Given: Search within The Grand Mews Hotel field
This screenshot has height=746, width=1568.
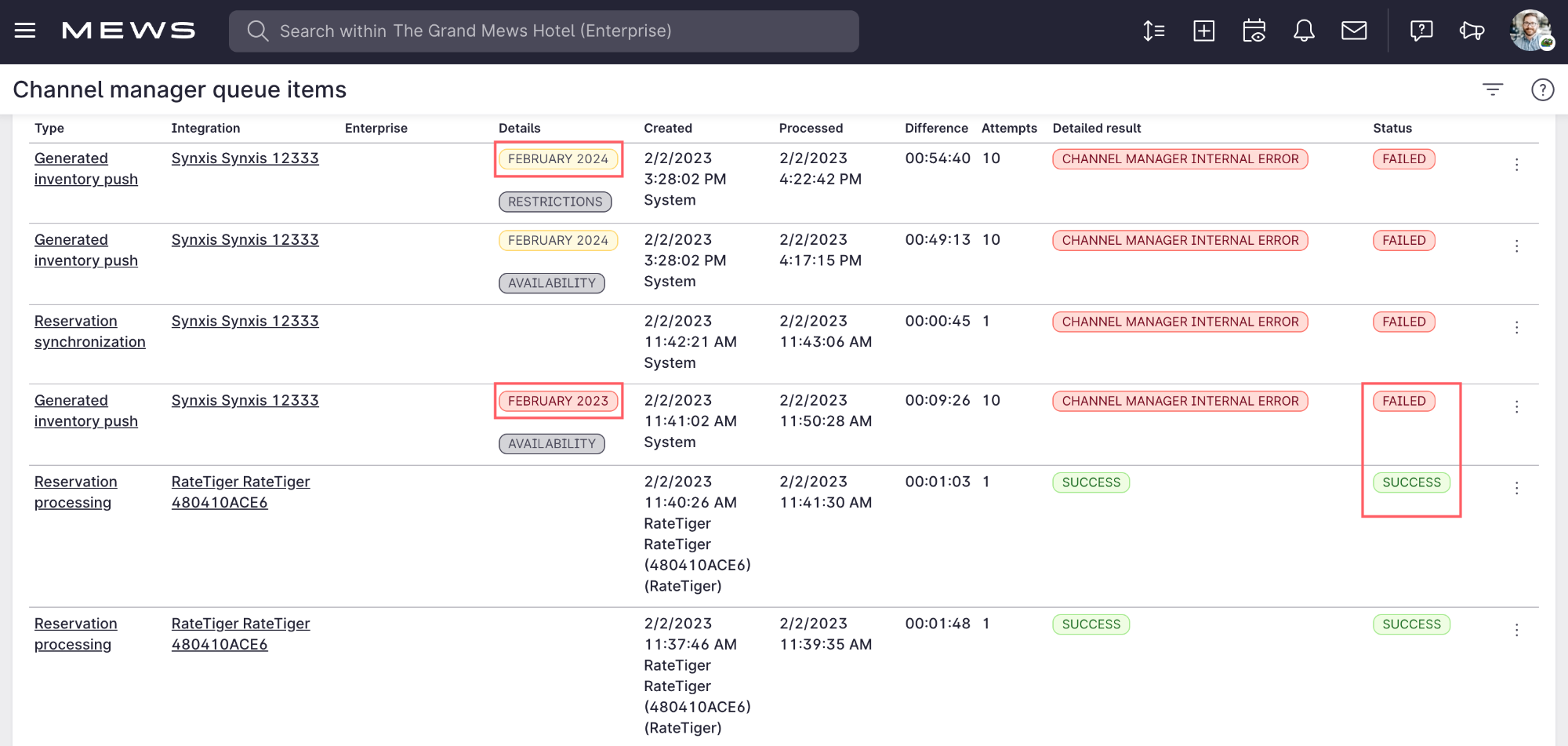Looking at the screenshot, I should [543, 31].
